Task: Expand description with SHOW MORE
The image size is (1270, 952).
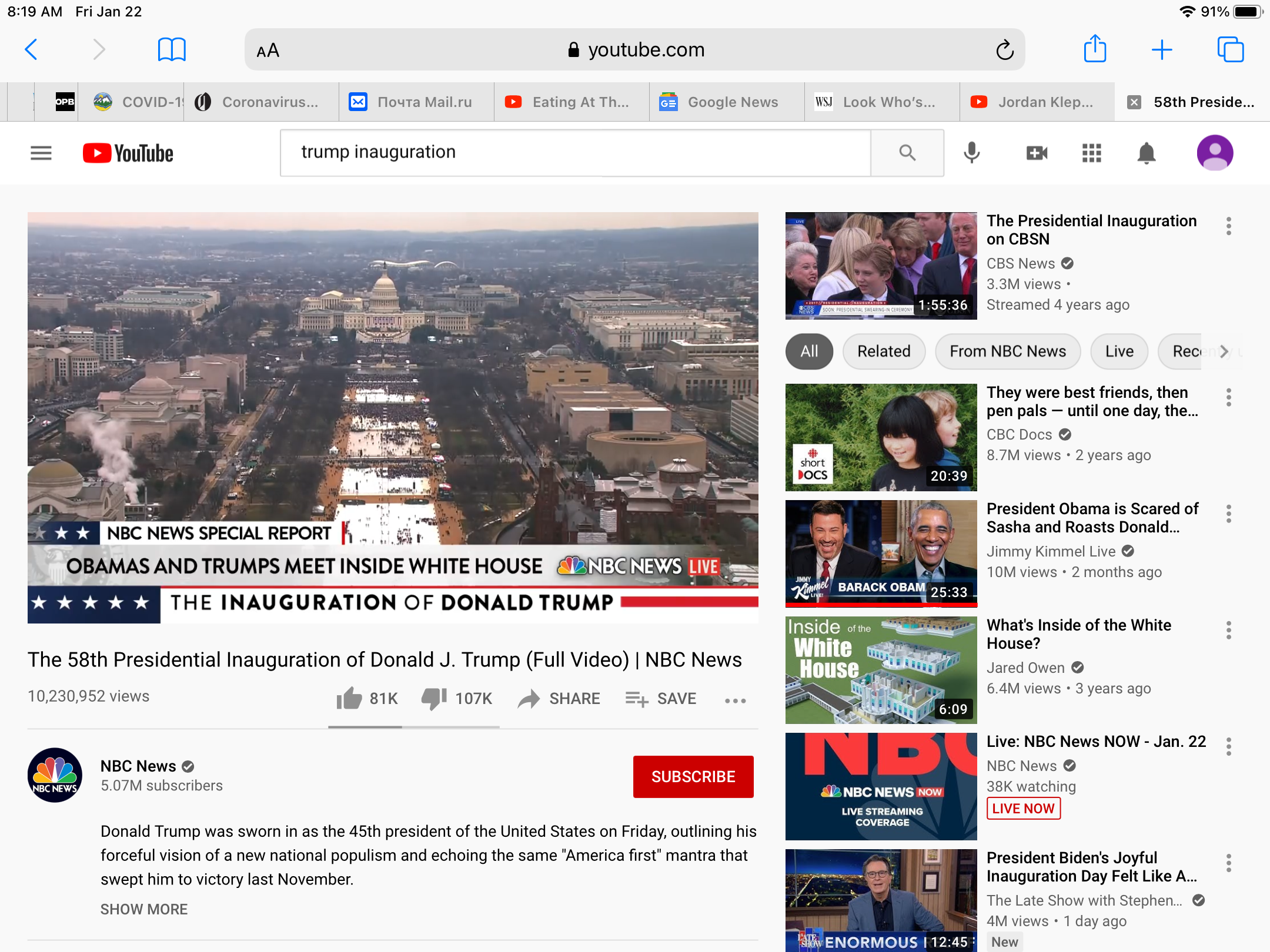Action: pos(144,909)
